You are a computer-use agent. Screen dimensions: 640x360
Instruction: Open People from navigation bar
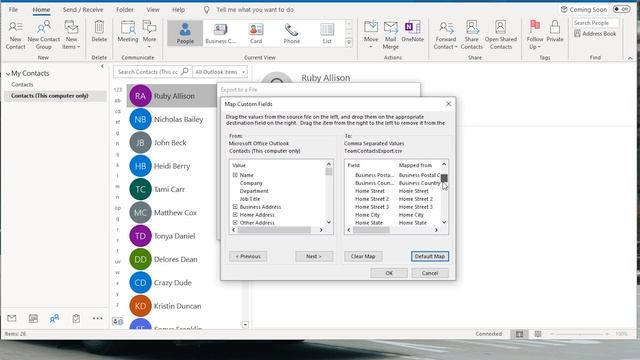coord(54,318)
